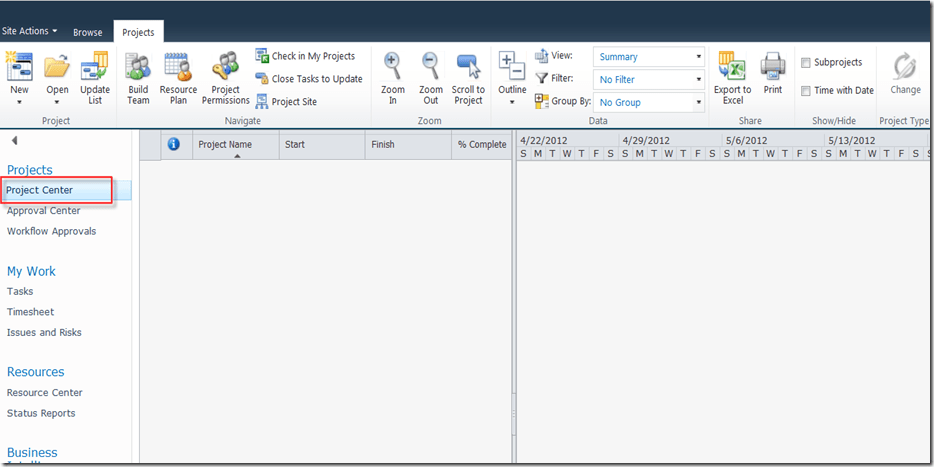The image size is (934, 467).
Task: Open the Approval Center link
Action: (44, 211)
